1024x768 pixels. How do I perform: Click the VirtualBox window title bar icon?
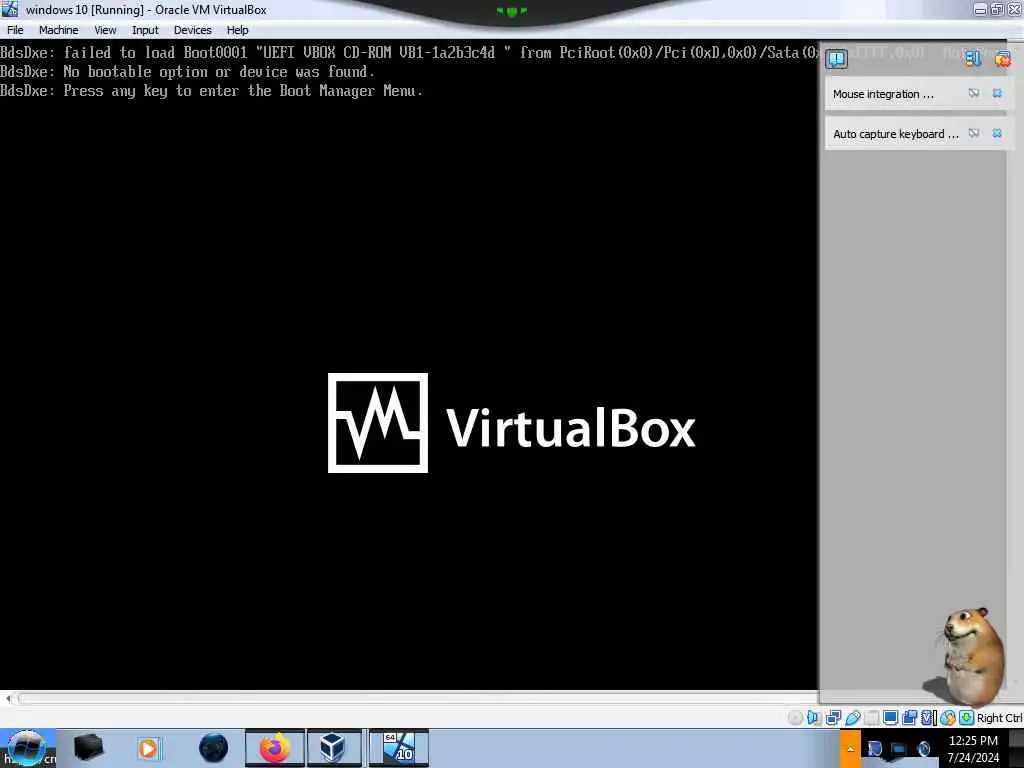10,9
